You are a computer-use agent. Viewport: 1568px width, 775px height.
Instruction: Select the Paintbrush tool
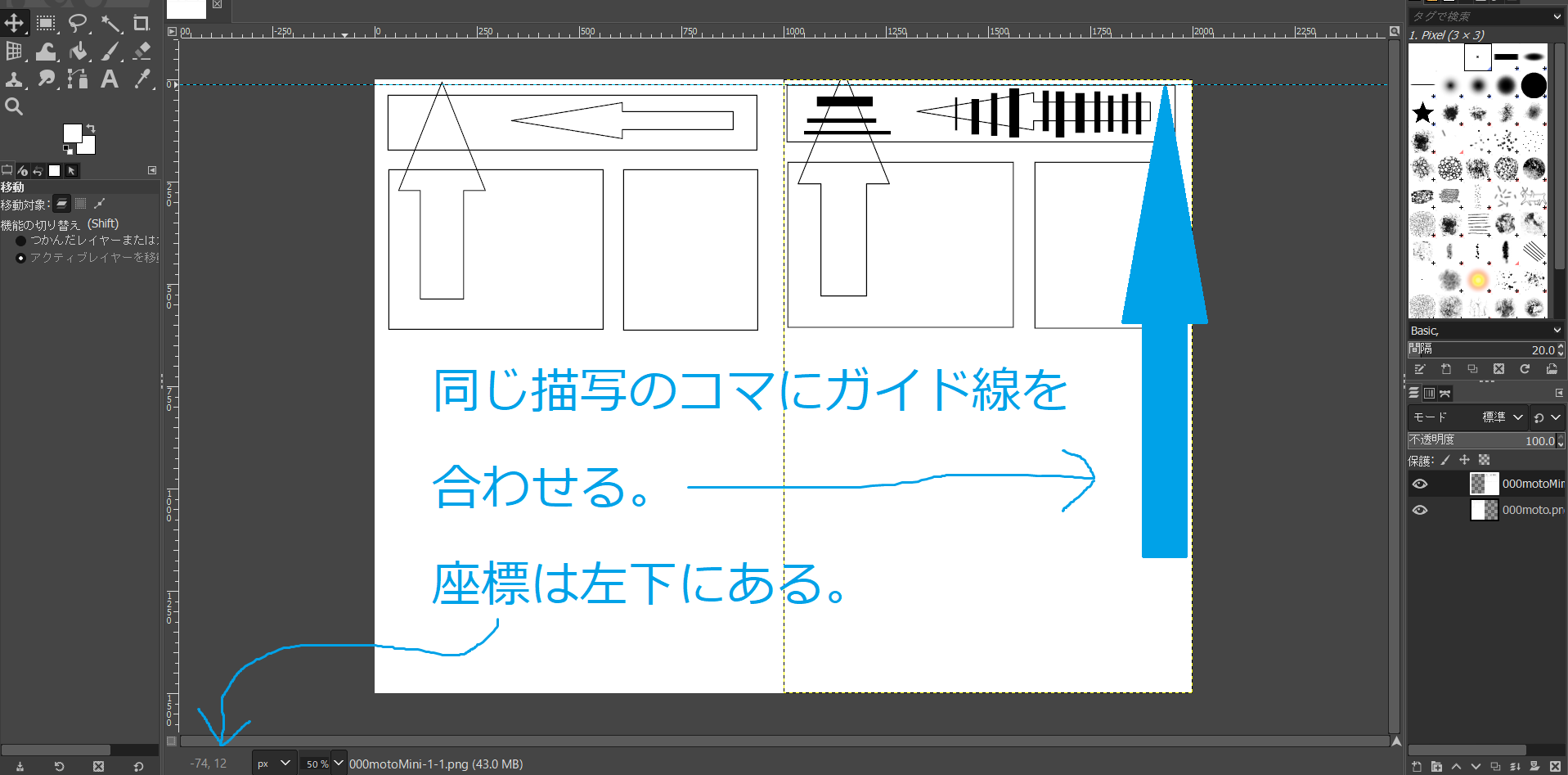(110, 52)
